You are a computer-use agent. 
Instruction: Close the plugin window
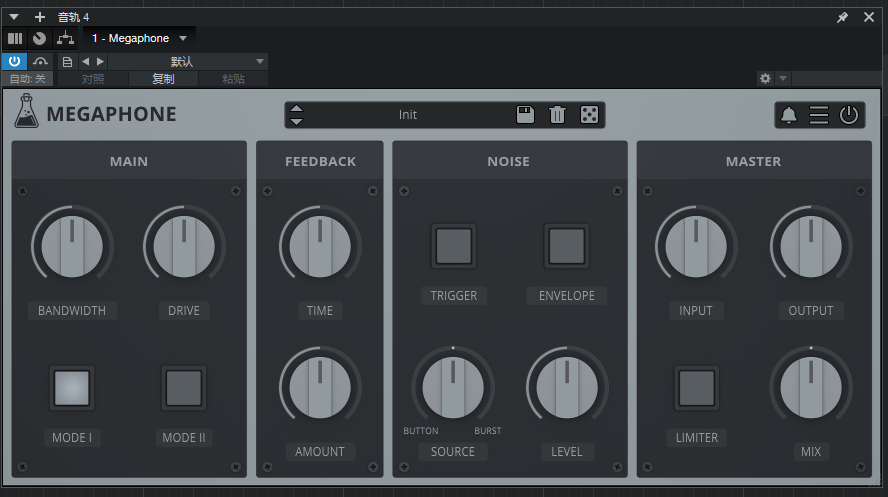[869, 17]
